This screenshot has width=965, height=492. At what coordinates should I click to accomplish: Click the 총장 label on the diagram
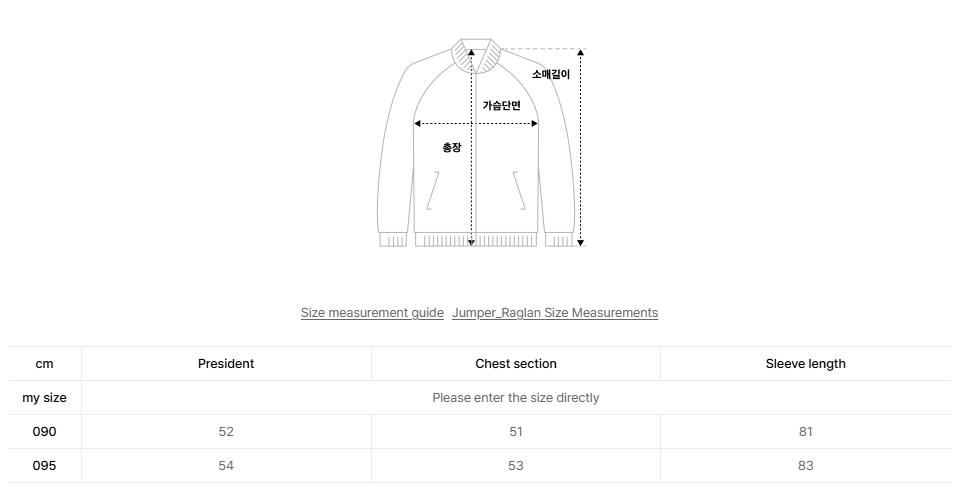(x=452, y=147)
